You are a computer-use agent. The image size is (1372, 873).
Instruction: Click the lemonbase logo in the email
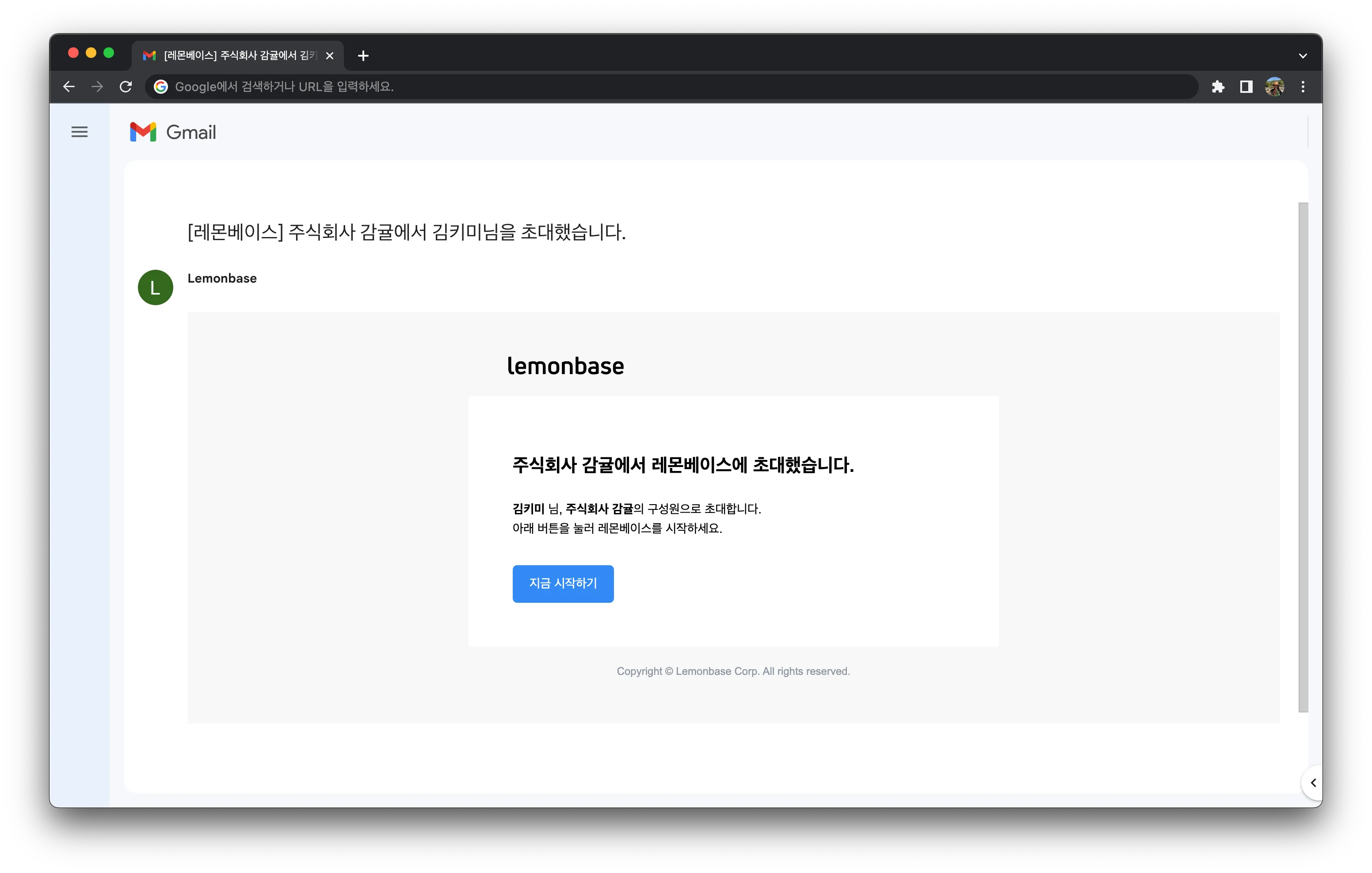pos(566,366)
